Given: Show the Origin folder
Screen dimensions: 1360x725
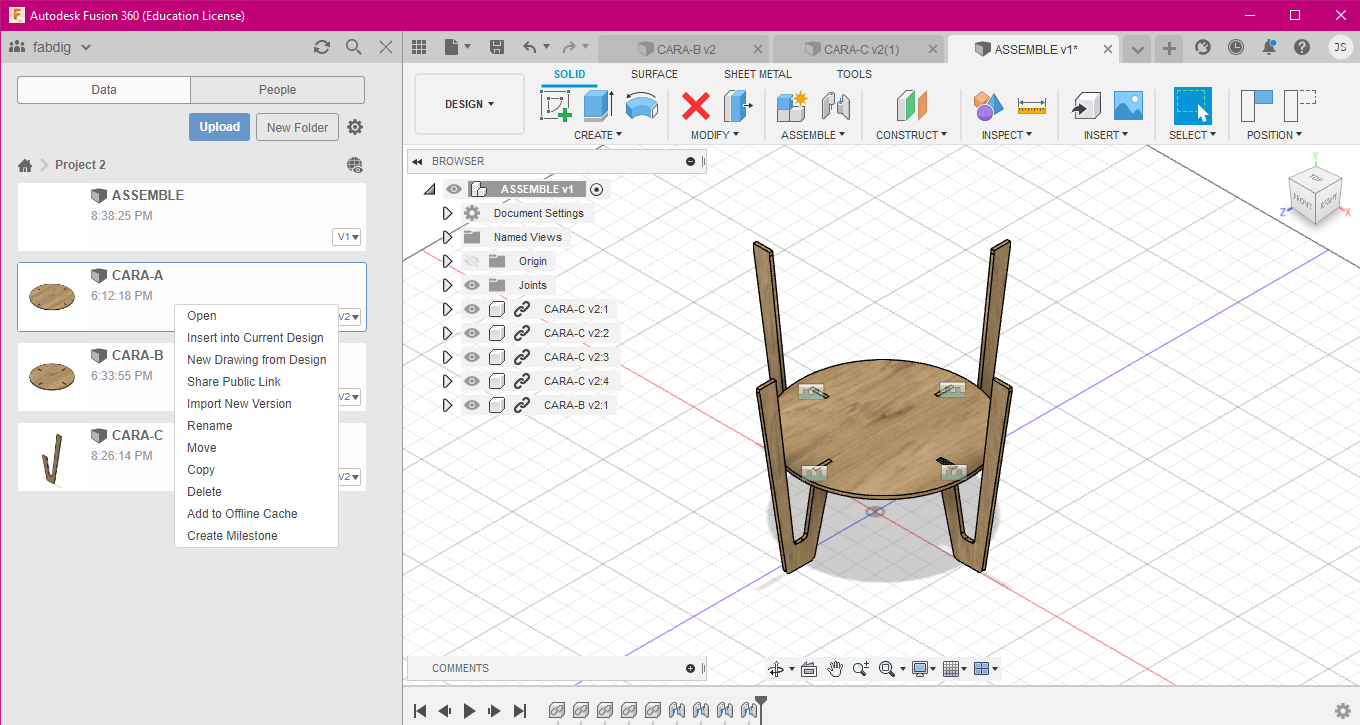Looking at the screenshot, I should [x=472, y=261].
